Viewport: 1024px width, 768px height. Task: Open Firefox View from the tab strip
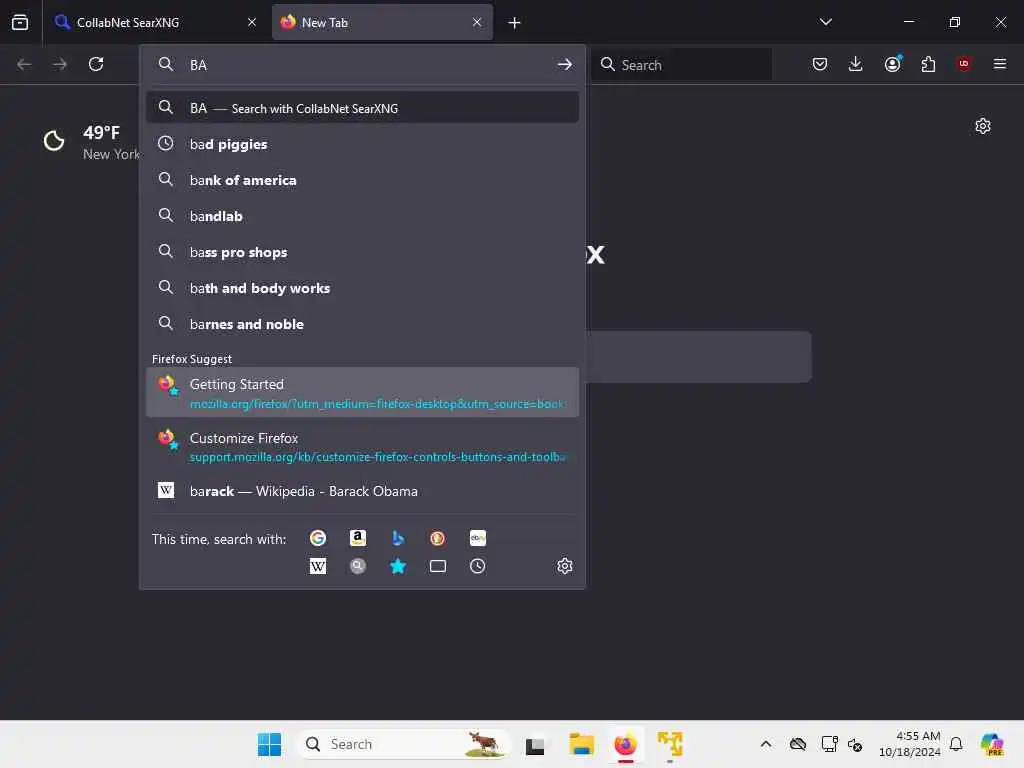(x=20, y=22)
